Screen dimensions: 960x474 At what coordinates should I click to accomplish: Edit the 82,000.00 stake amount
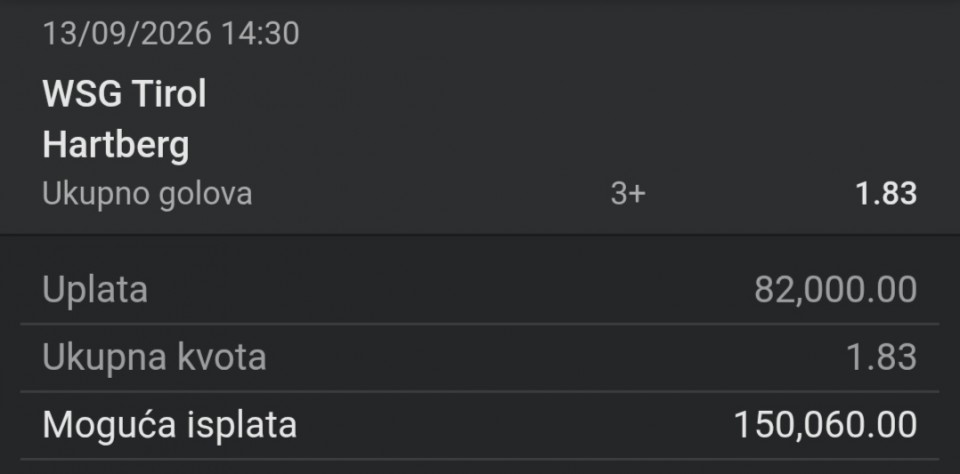tap(835, 290)
